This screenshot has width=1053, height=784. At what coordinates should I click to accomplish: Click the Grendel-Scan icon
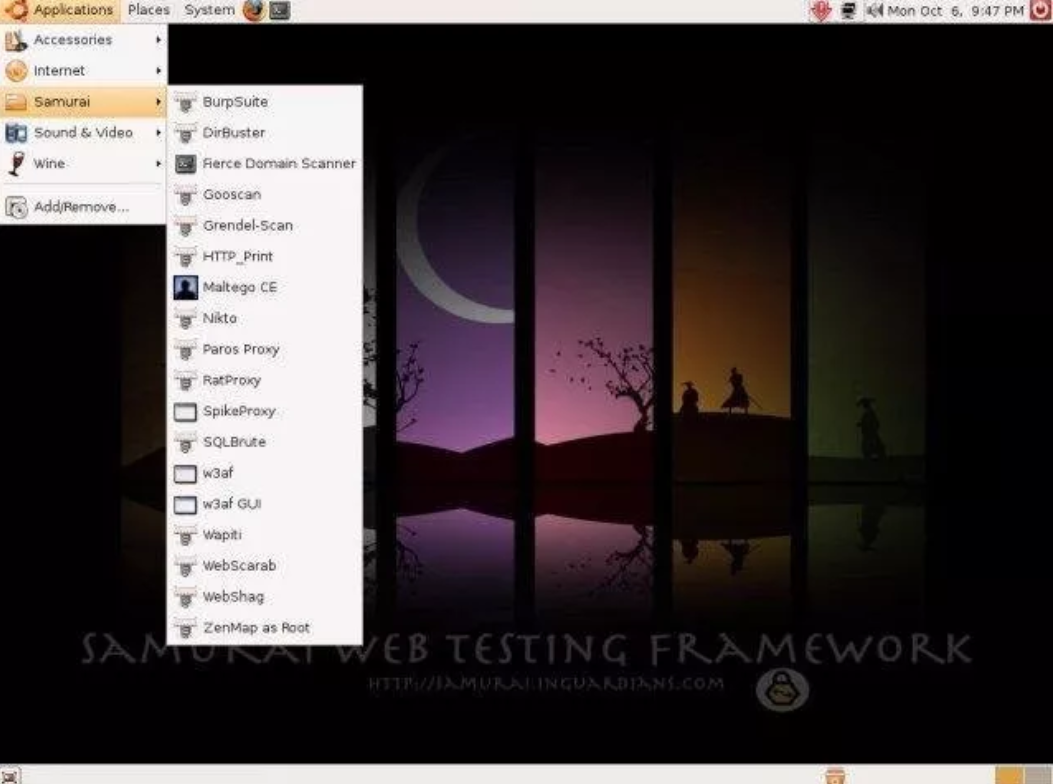click(x=185, y=226)
